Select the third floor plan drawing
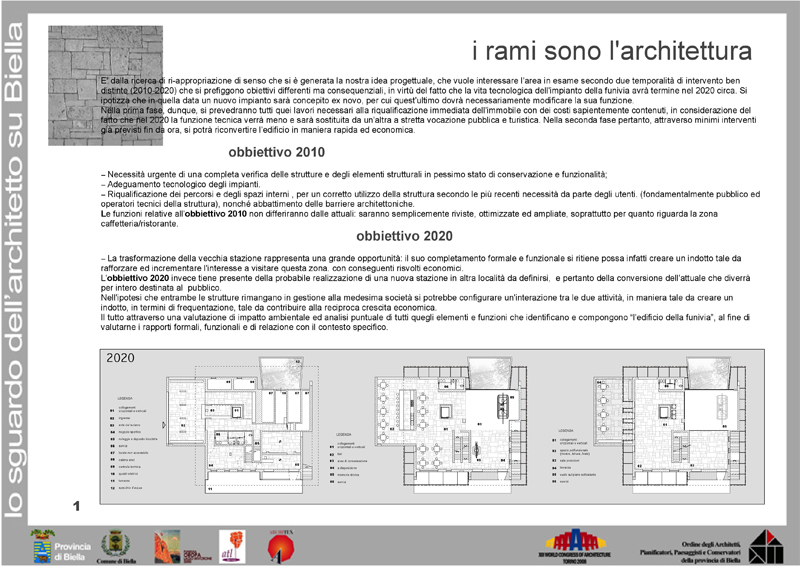Screen dimensions: 800x570 click(670, 425)
